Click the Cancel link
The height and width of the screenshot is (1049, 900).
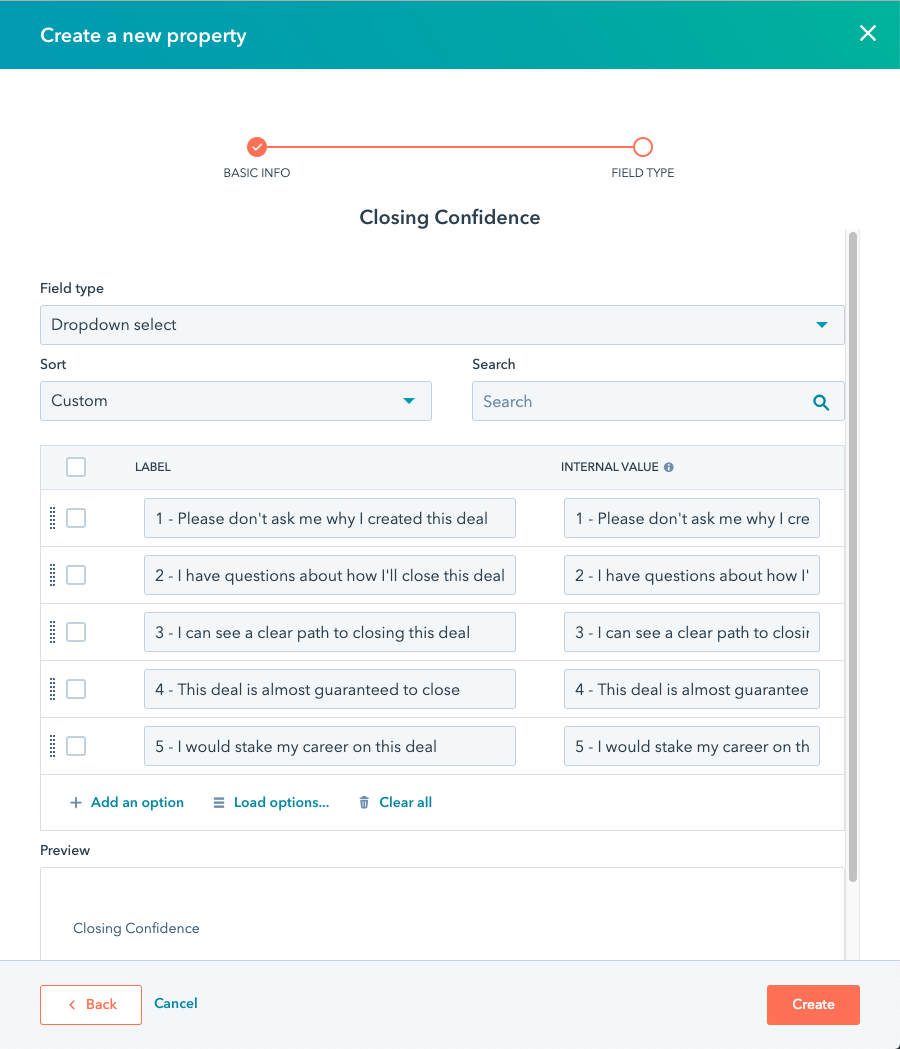[x=176, y=1003]
